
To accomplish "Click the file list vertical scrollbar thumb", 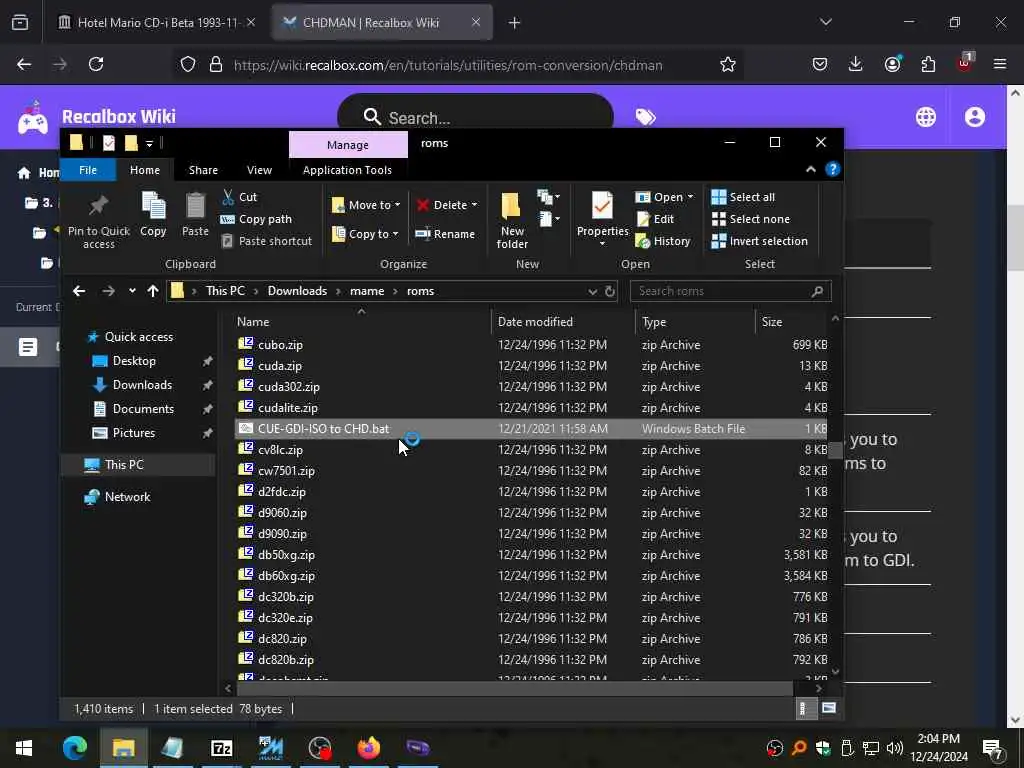I will (x=835, y=451).
